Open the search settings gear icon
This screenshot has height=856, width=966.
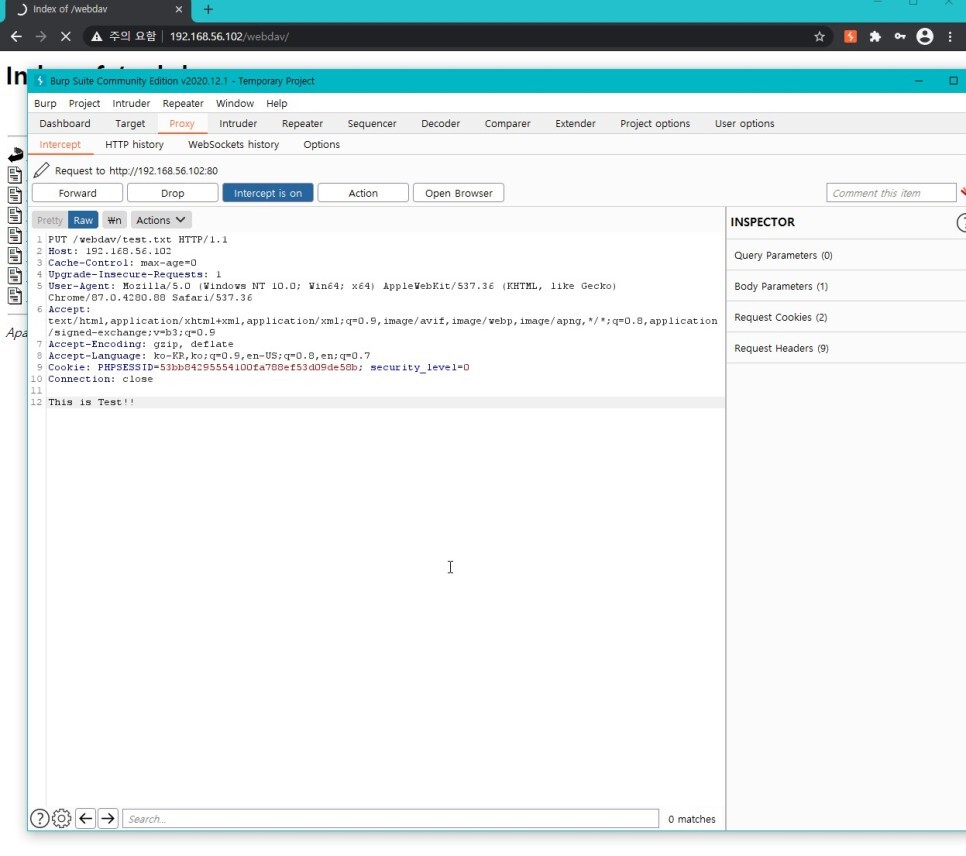click(x=62, y=818)
